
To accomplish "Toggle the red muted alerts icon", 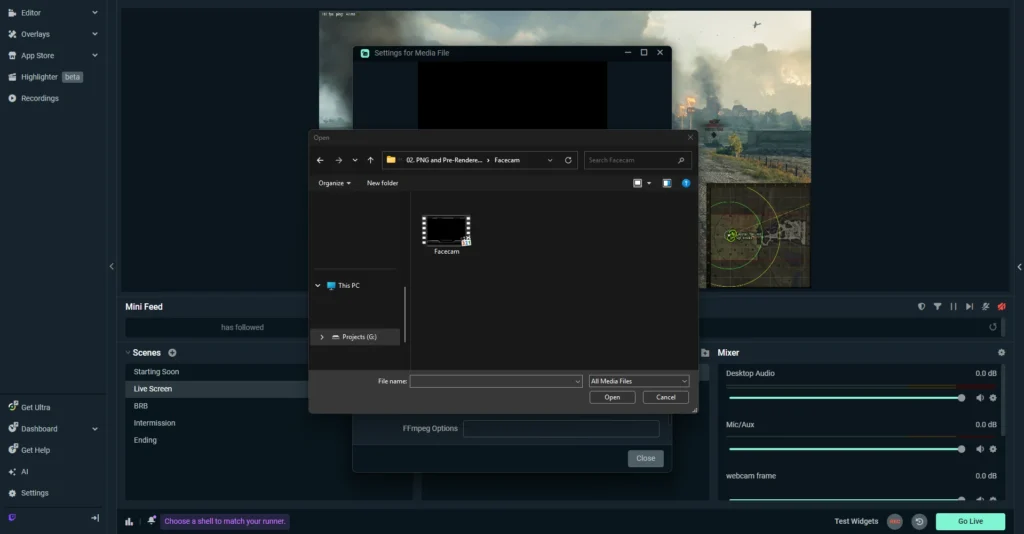I will point(1001,306).
